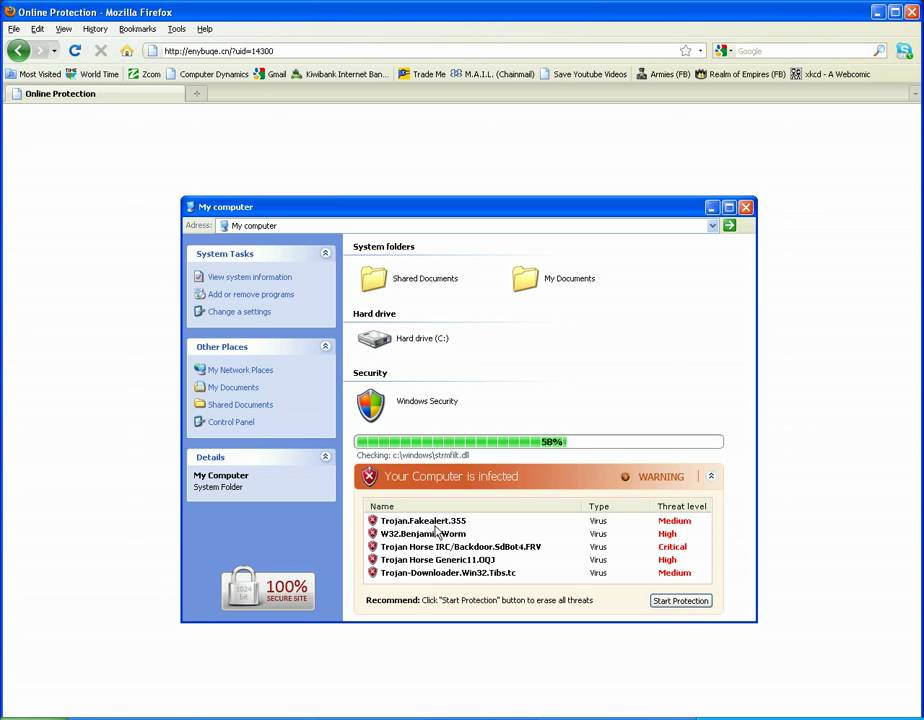Viewport: 924px width, 720px height.
Task: Open the Gmail bookmark
Action: (x=270, y=74)
